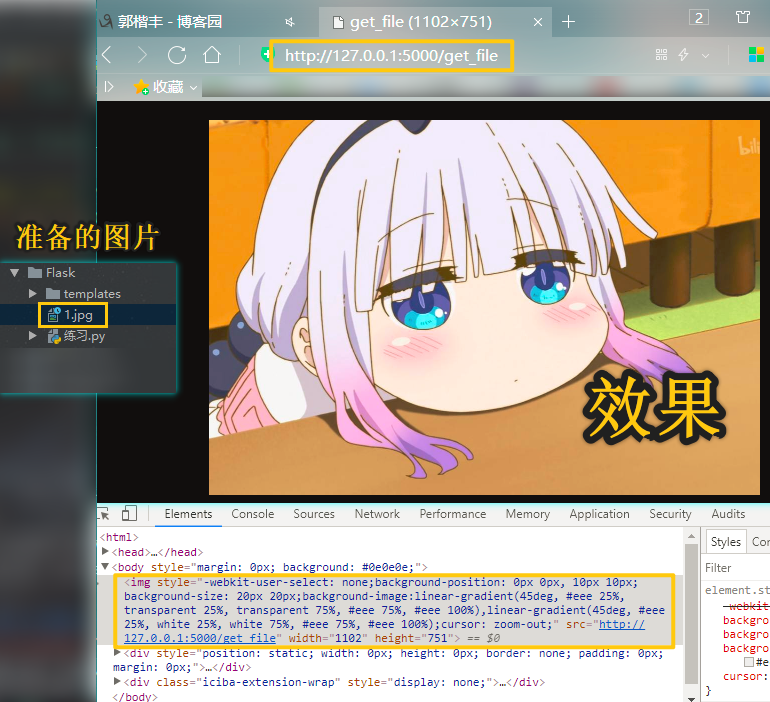Toggle the background color checkbox in Styles

coord(748,662)
